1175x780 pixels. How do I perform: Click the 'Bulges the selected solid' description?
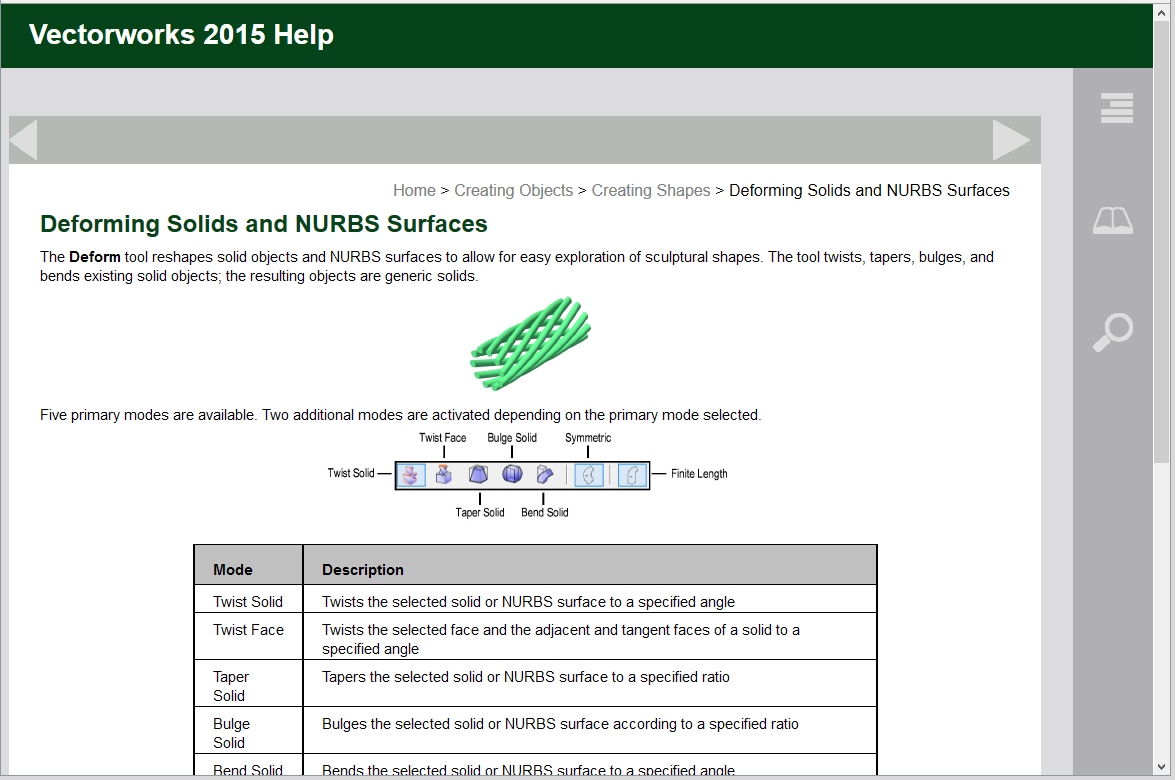click(560, 725)
